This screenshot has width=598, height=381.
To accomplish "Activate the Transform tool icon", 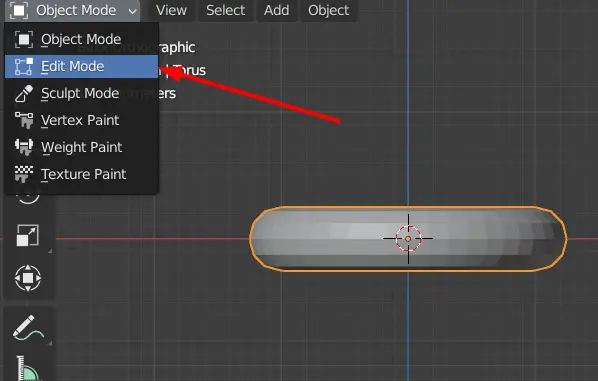I will click(28, 278).
